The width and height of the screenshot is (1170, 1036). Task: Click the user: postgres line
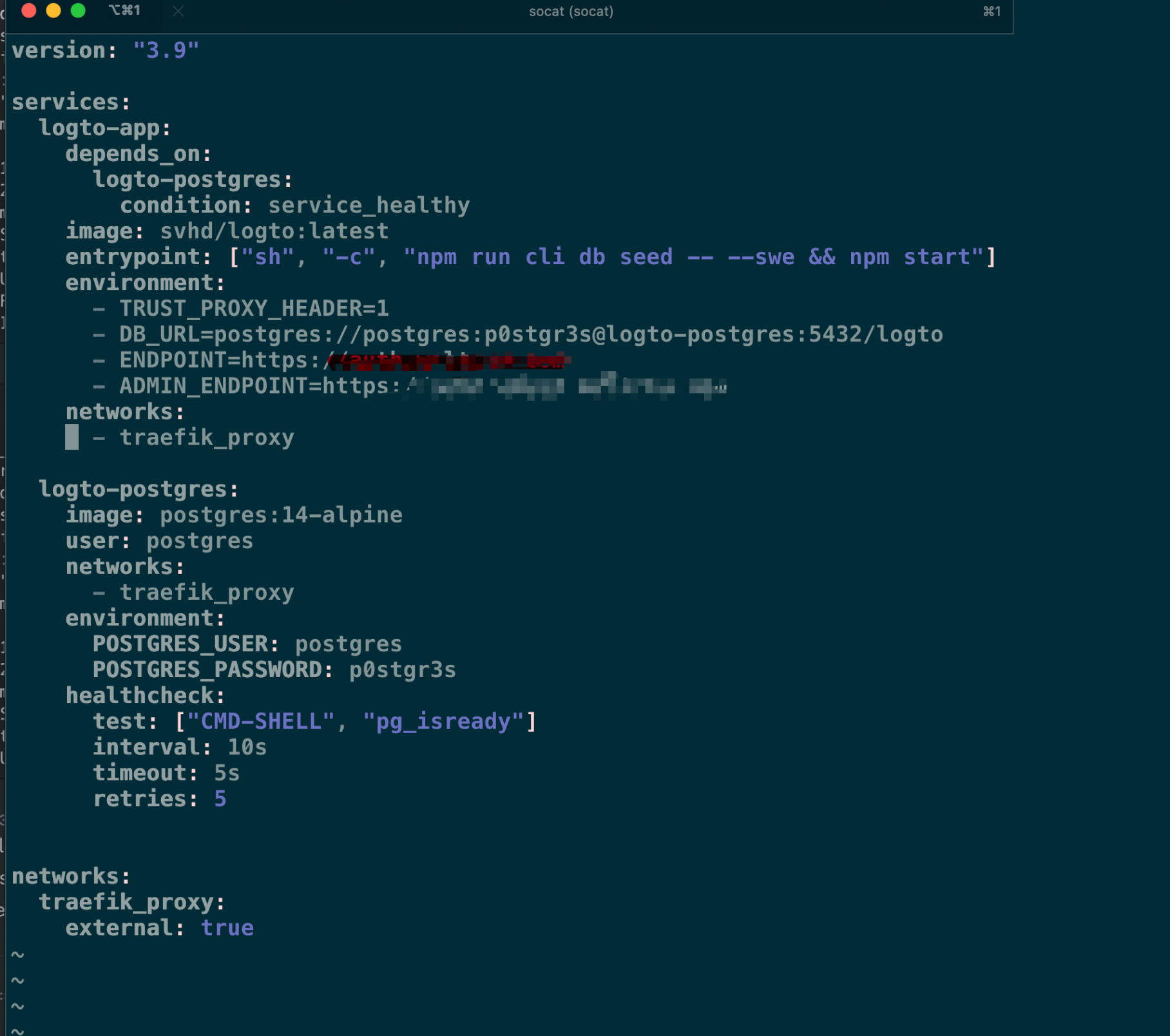pyautogui.click(x=159, y=540)
